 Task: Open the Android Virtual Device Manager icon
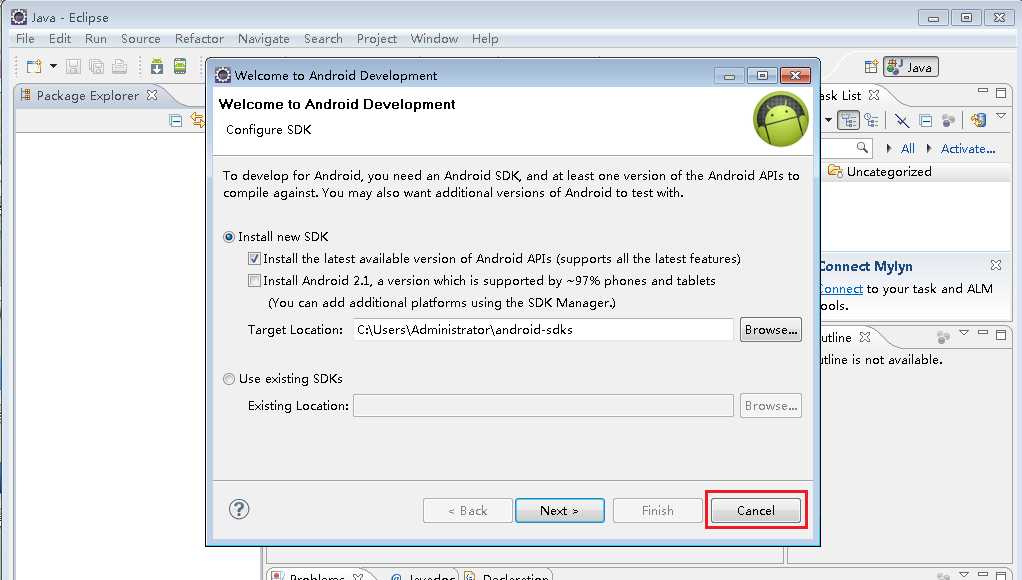pyautogui.click(x=180, y=66)
